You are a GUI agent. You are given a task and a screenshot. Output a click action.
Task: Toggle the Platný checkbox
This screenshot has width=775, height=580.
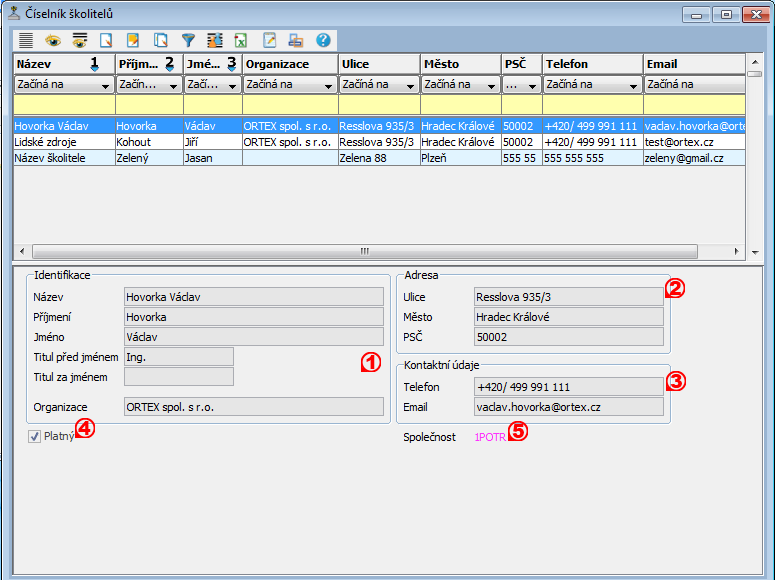(x=35, y=436)
